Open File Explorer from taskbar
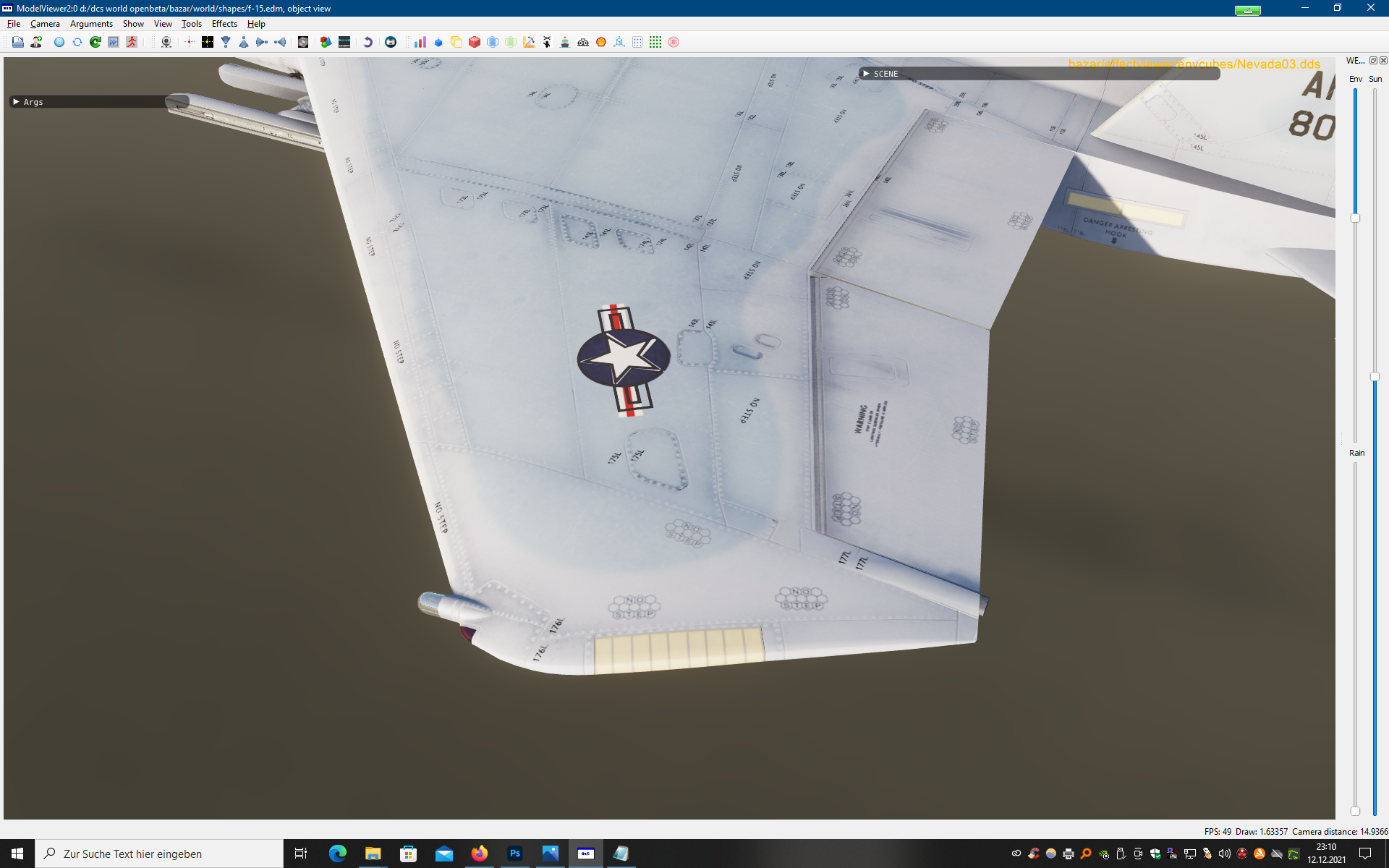The image size is (1389, 868). (373, 854)
